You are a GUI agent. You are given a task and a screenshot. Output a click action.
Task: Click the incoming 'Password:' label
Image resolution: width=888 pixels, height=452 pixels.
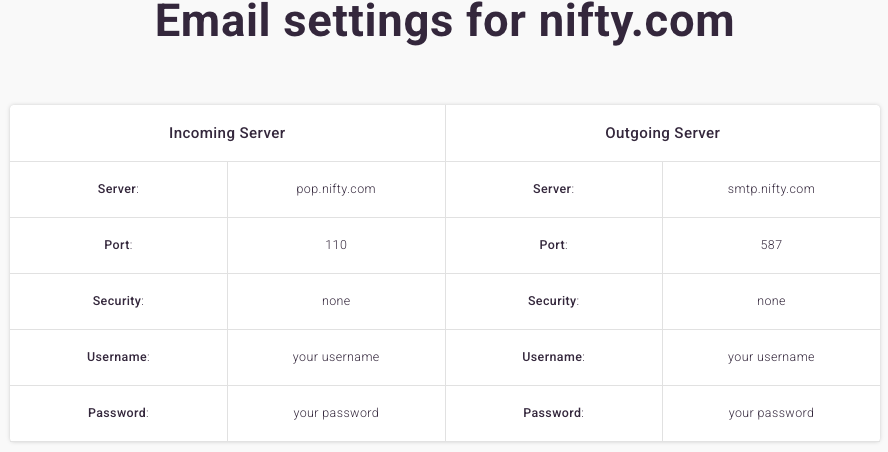coord(118,413)
